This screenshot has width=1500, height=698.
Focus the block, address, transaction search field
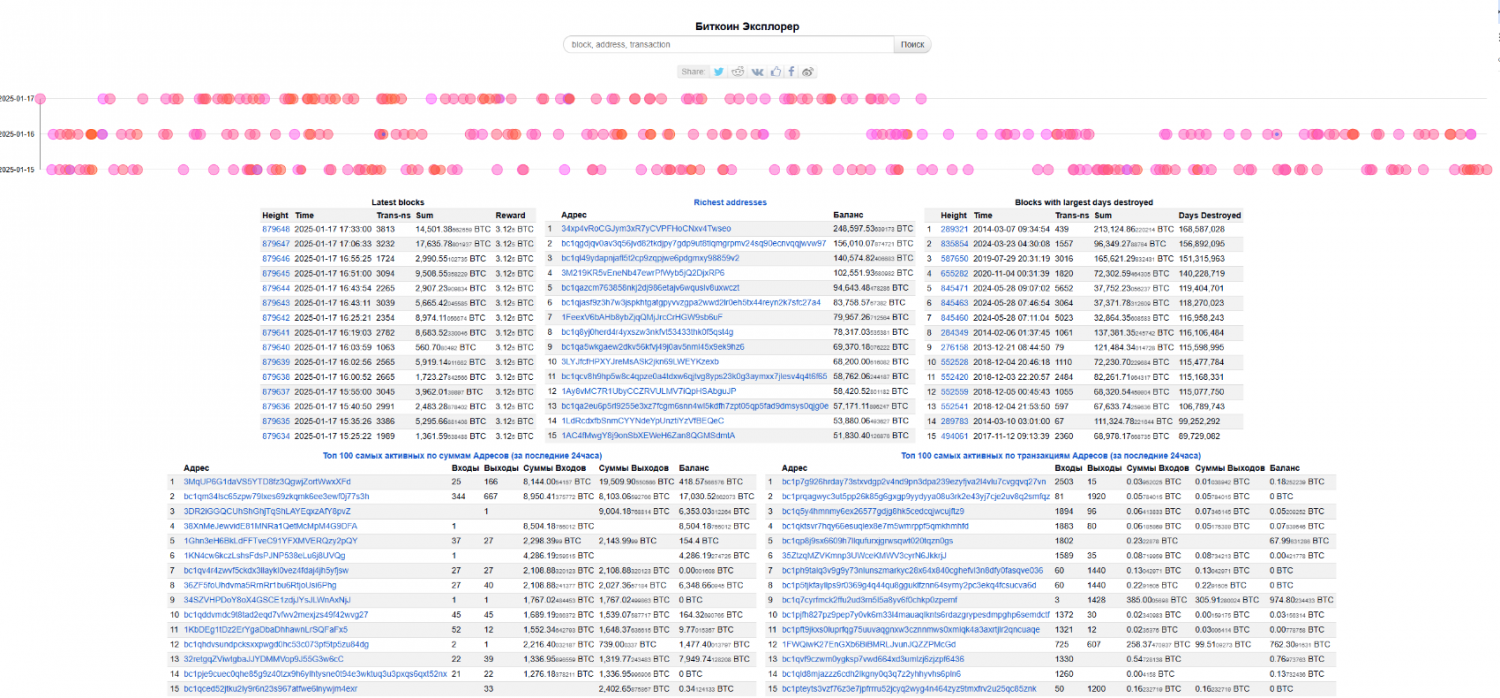(727, 45)
